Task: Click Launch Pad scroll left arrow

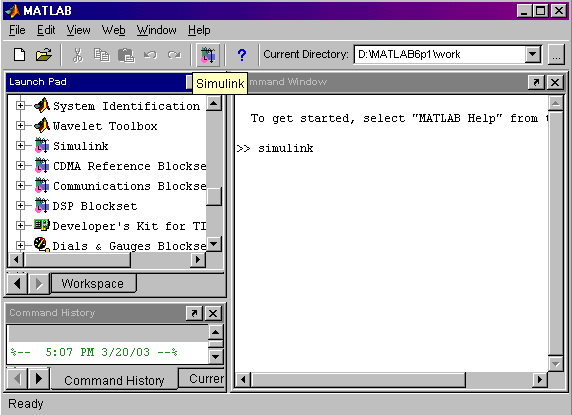Action: (x=16, y=260)
